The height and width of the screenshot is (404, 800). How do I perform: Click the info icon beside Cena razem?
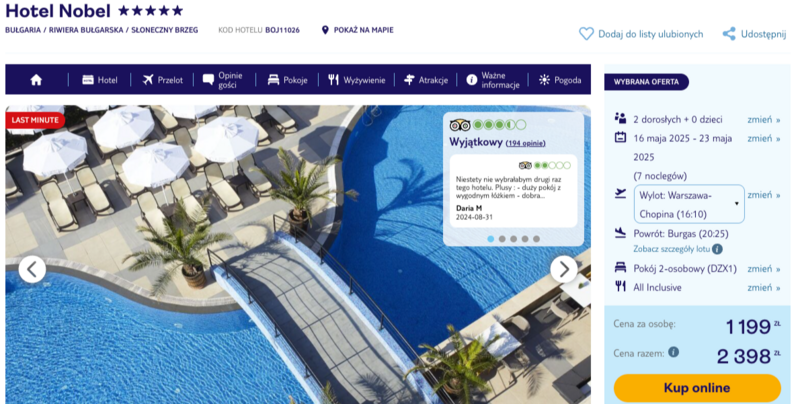pyautogui.click(x=673, y=352)
